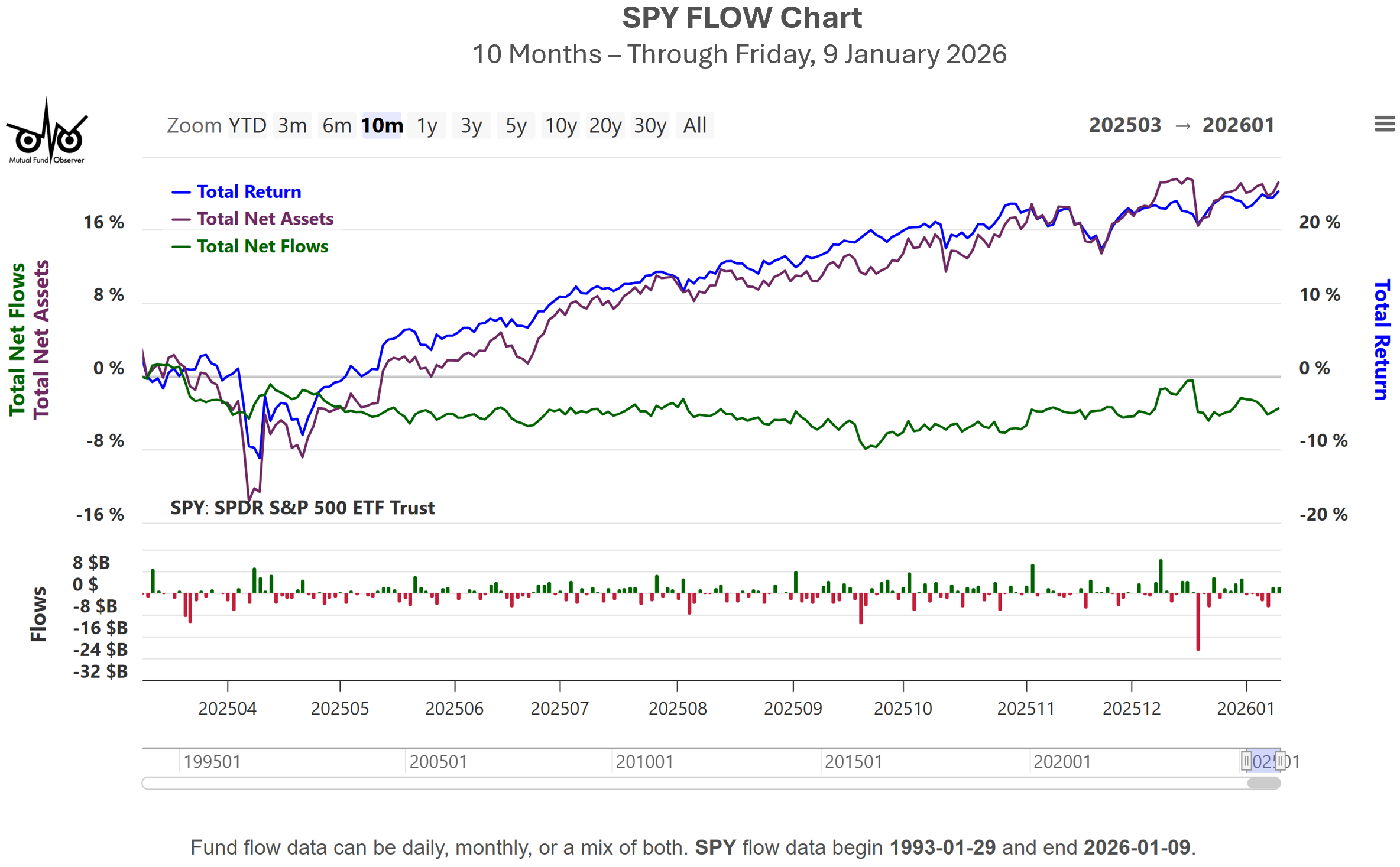
Task: Switch zoom to 1y
Action: 427,125
